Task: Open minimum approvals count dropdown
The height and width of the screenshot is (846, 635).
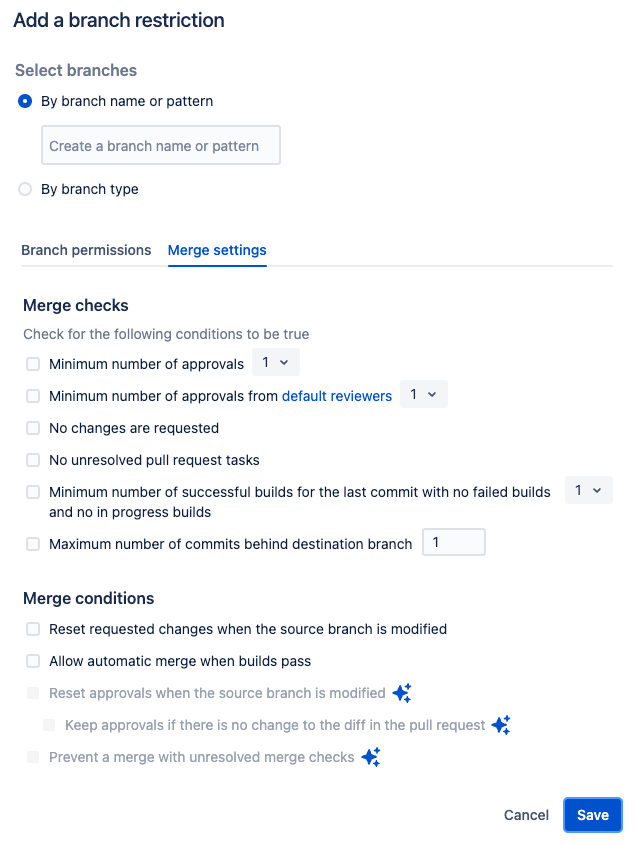Action: [275, 363]
